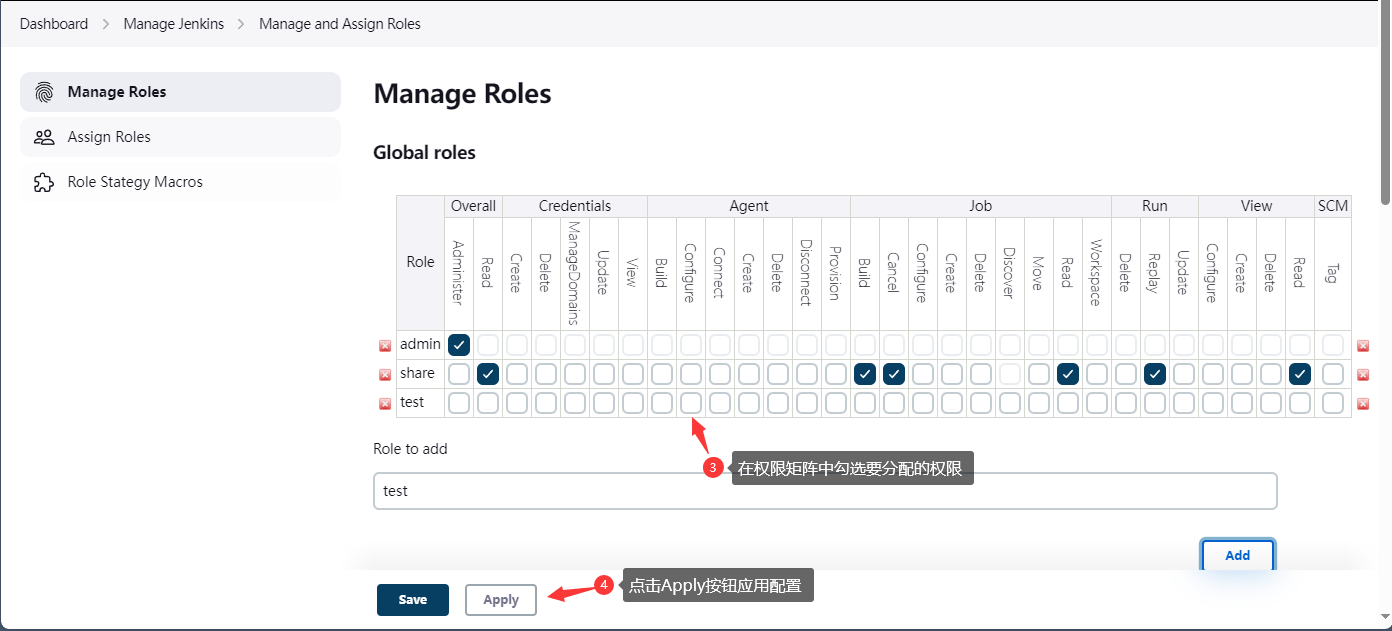
Task: Click right-side red X on admin row
Action: 1363,346
